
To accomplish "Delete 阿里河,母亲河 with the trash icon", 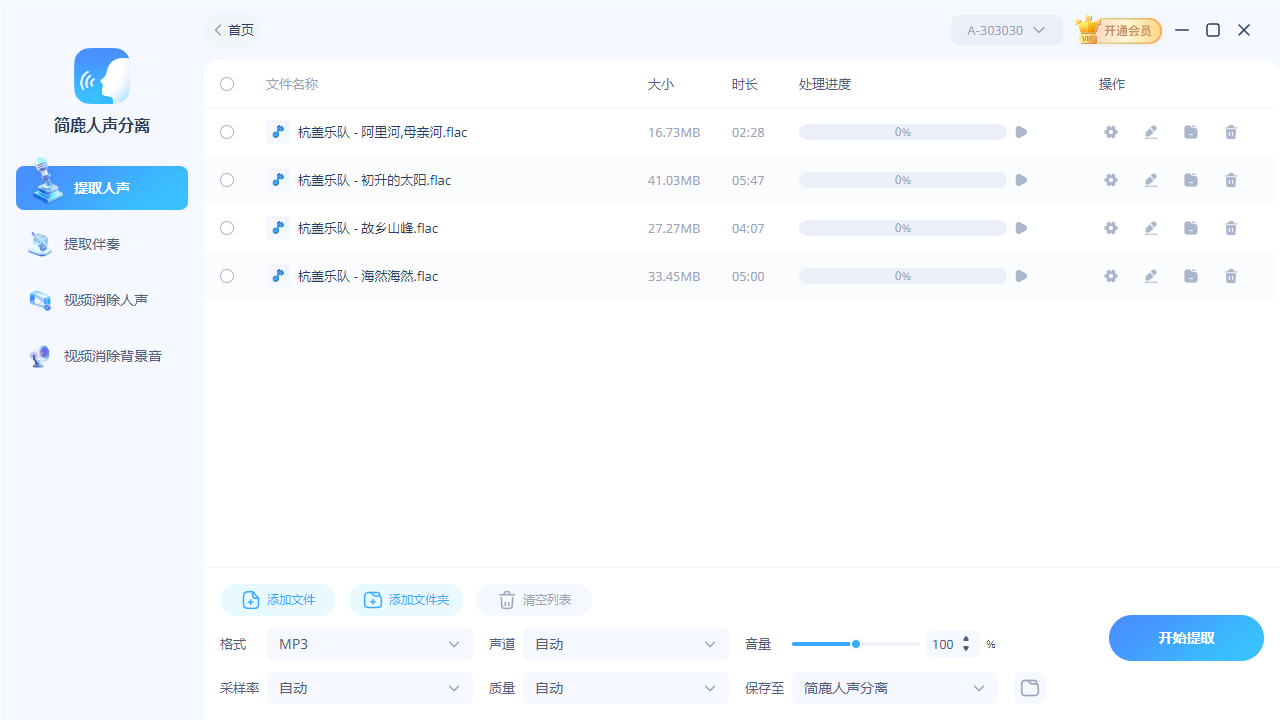I will point(1231,131).
